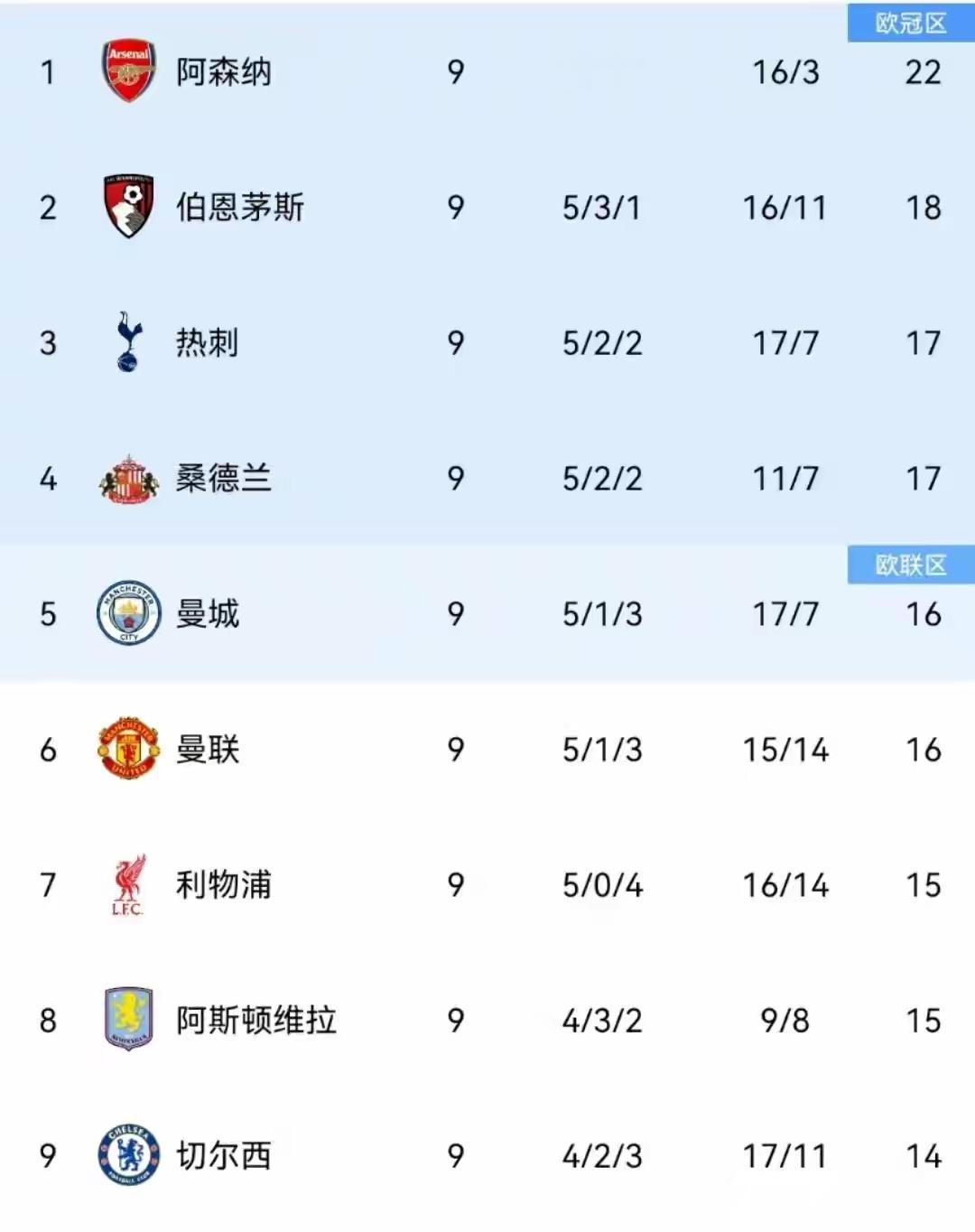The height and width of the screenshot is (1232, 975).
Task: Open the 伯恩茅斯 team page
Action: (240, 207)
